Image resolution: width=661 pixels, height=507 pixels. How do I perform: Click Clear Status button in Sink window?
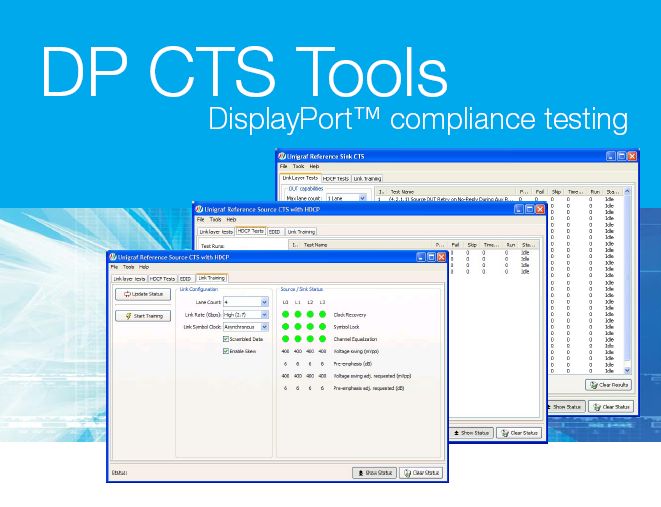[611, 407]
